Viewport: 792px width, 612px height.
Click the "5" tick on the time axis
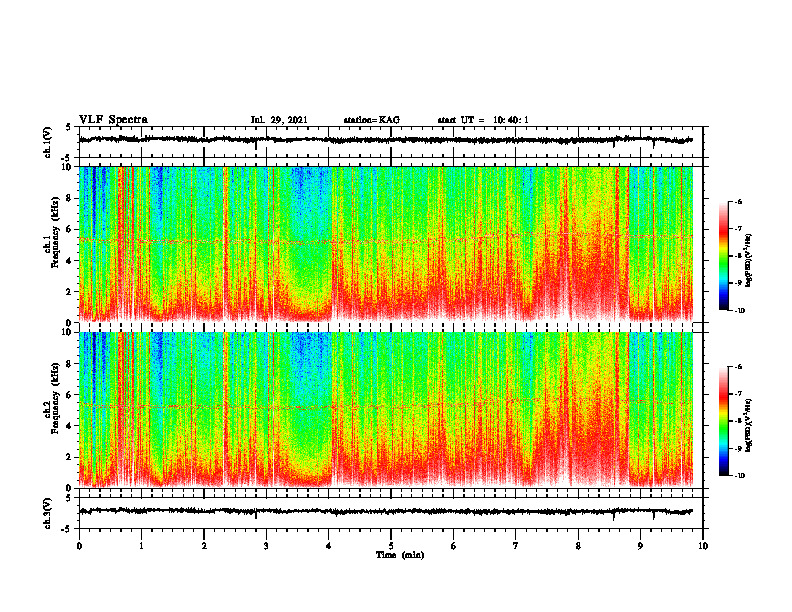391,546
